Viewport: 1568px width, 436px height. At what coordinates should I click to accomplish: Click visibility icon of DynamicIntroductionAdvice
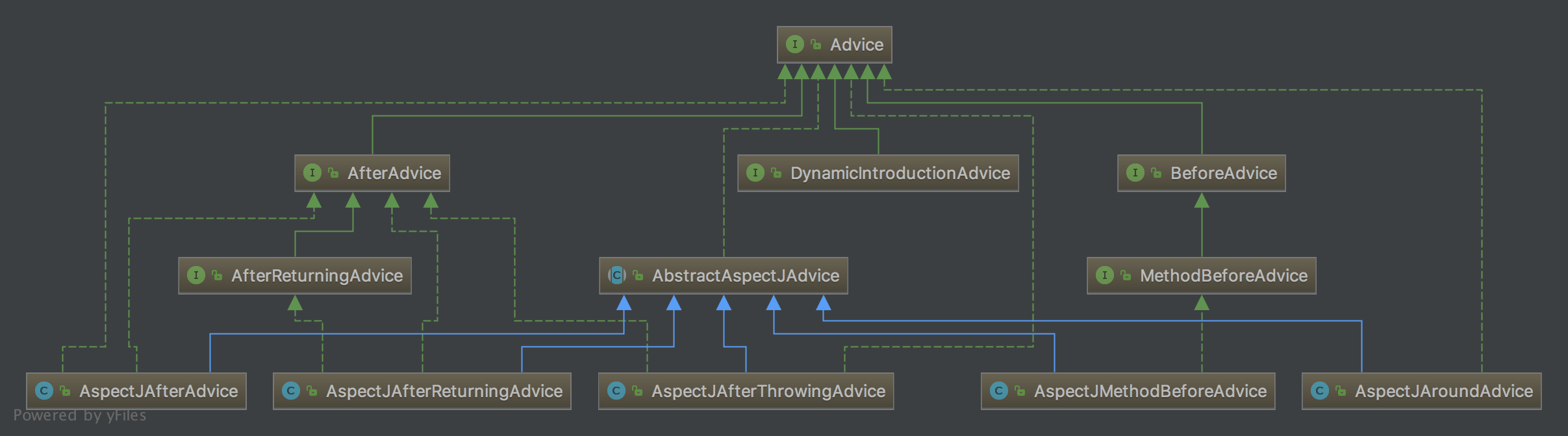coord(776,173)
